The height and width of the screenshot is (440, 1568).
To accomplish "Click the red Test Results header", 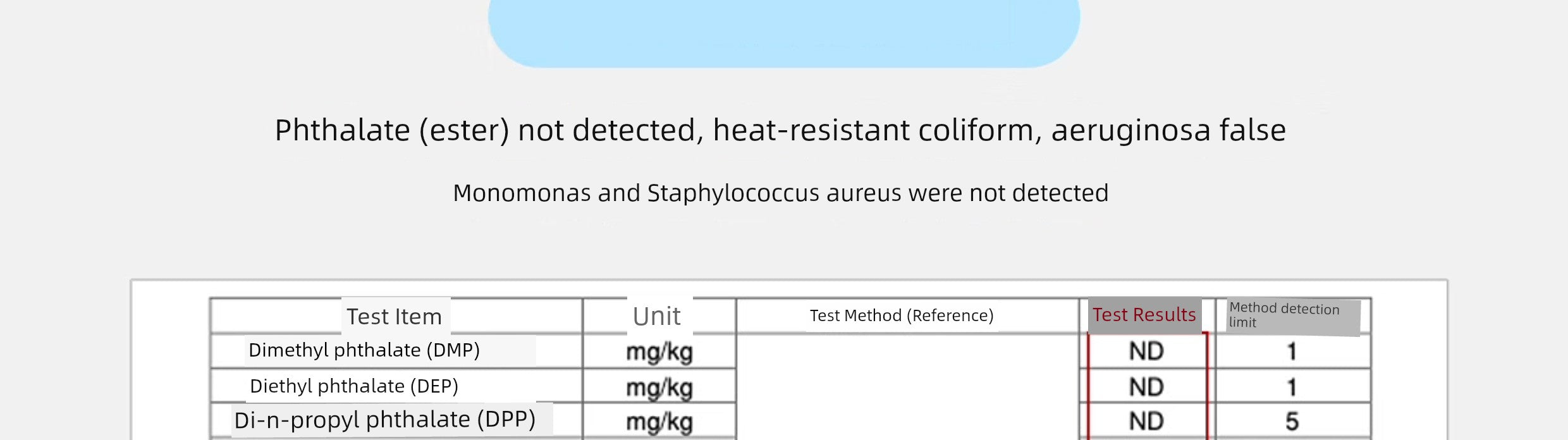I will point(1144,315).
